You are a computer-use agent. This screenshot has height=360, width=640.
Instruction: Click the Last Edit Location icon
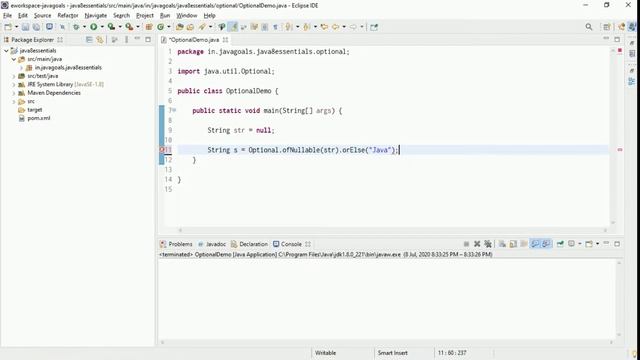[x=324, y=27]
